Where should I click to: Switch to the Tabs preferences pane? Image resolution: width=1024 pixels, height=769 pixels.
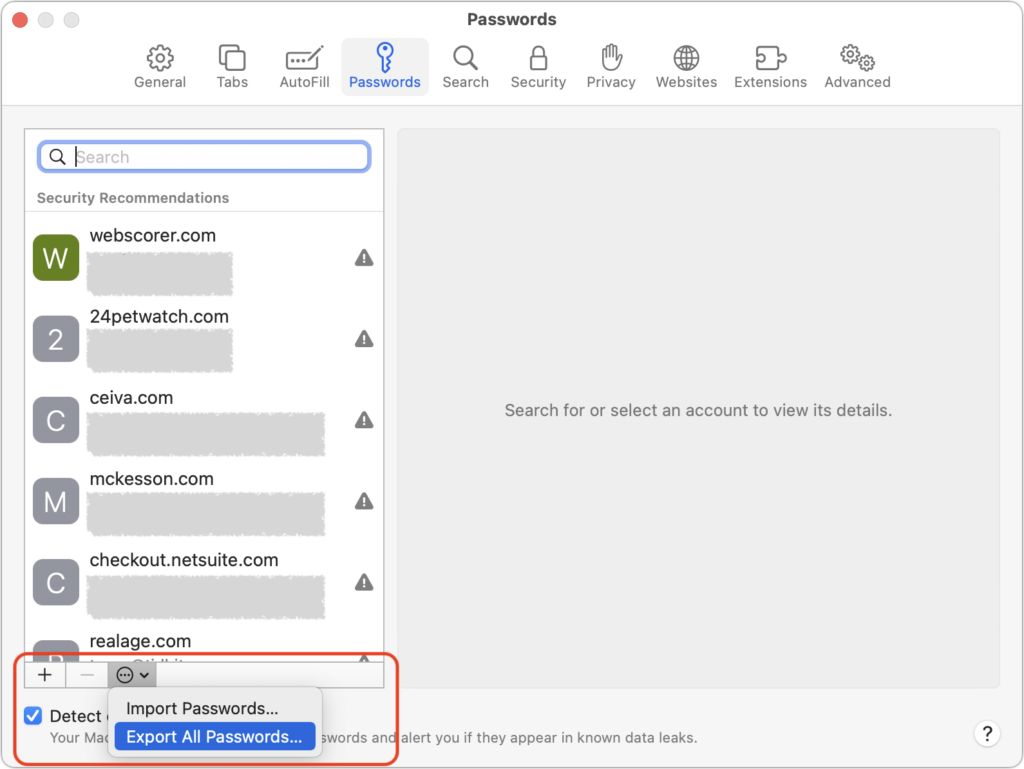[232, 67]
